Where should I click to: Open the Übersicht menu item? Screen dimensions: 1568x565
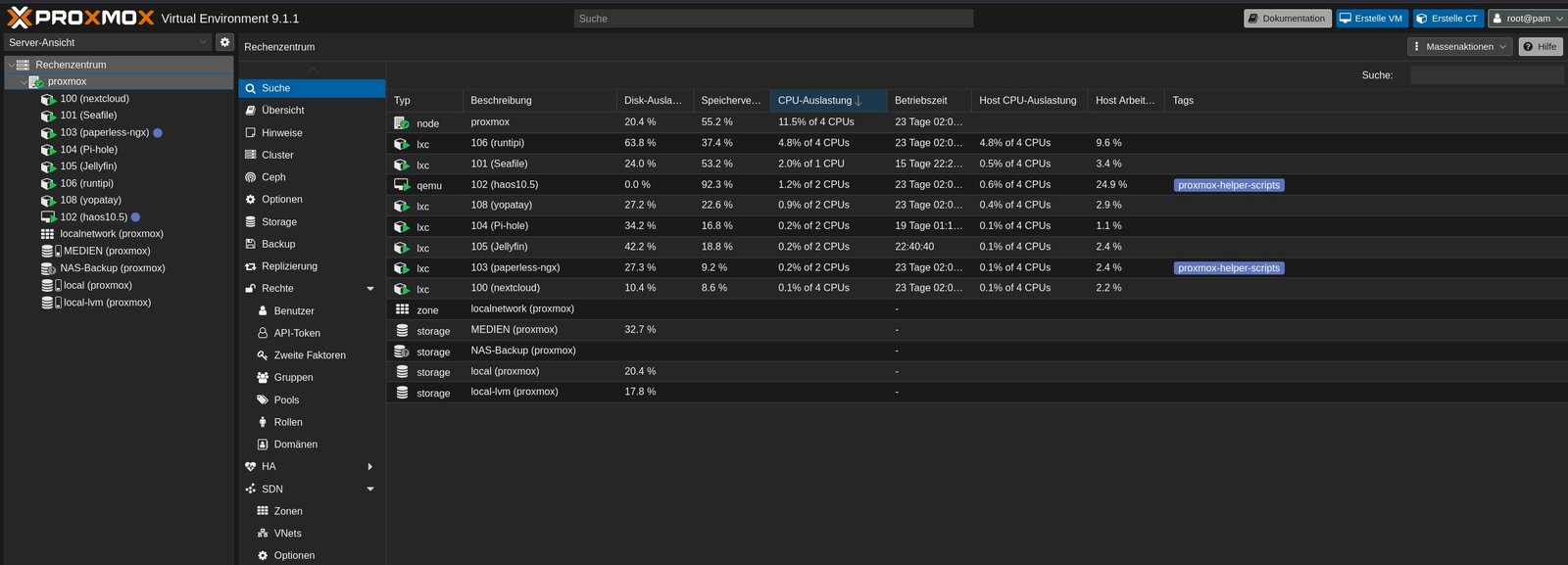pyautogui.click(x=282, y=111)
